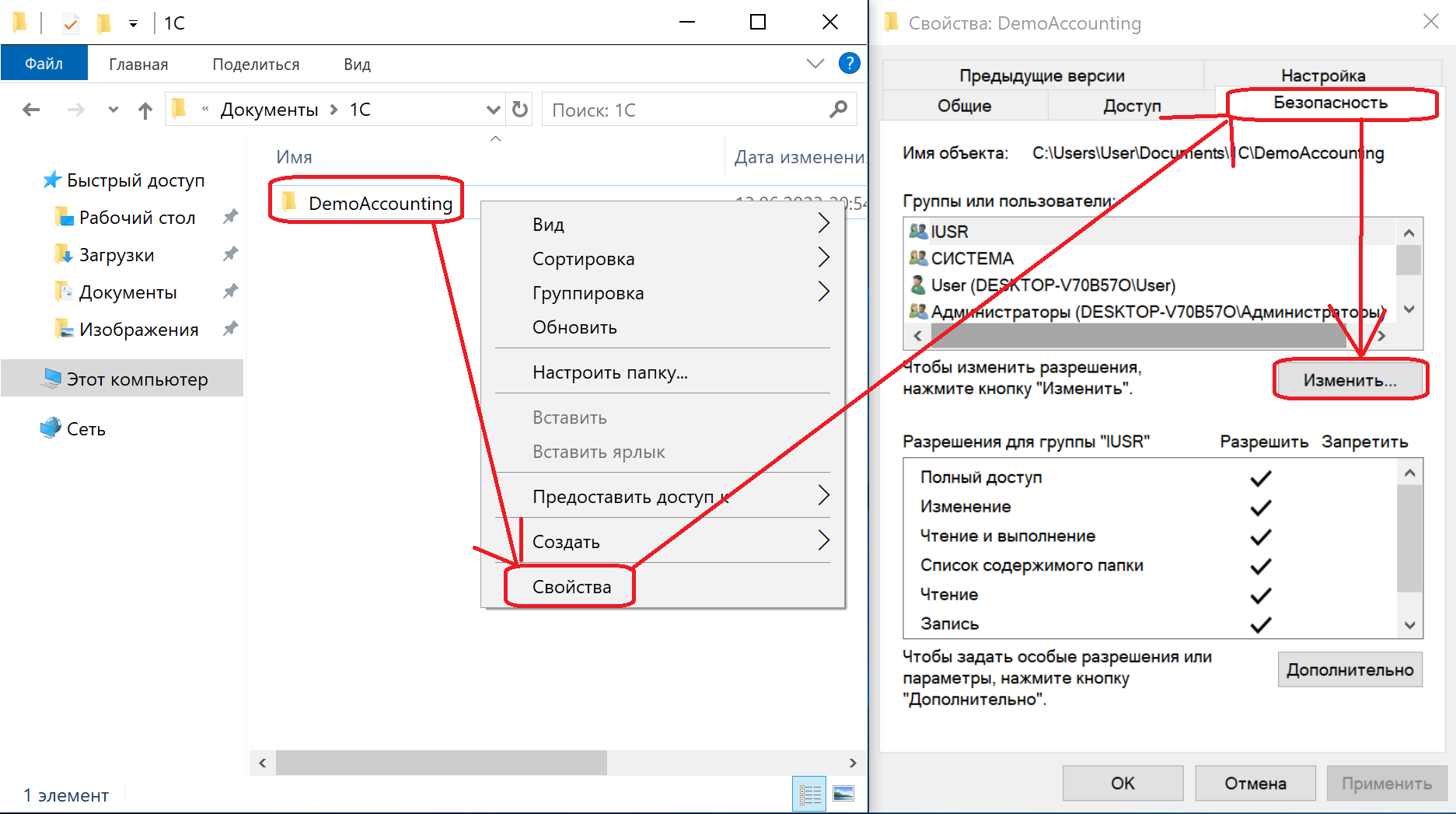Screen dimensions: 1456x814
Task: Expand Создать context submenu
Action: click(662, 541)
